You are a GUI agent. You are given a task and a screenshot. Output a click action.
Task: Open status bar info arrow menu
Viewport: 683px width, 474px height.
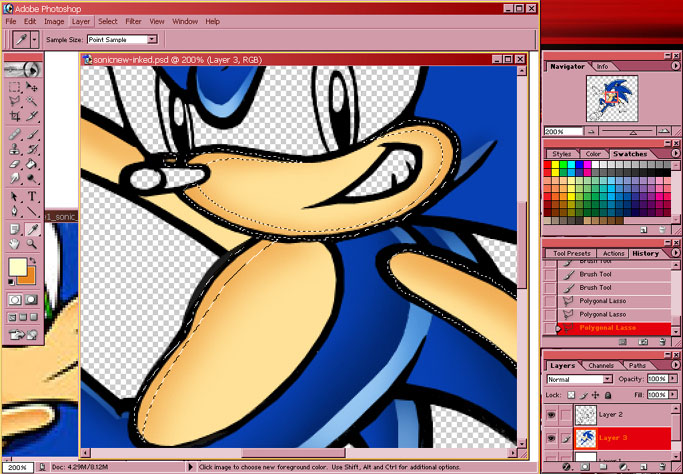190,467
